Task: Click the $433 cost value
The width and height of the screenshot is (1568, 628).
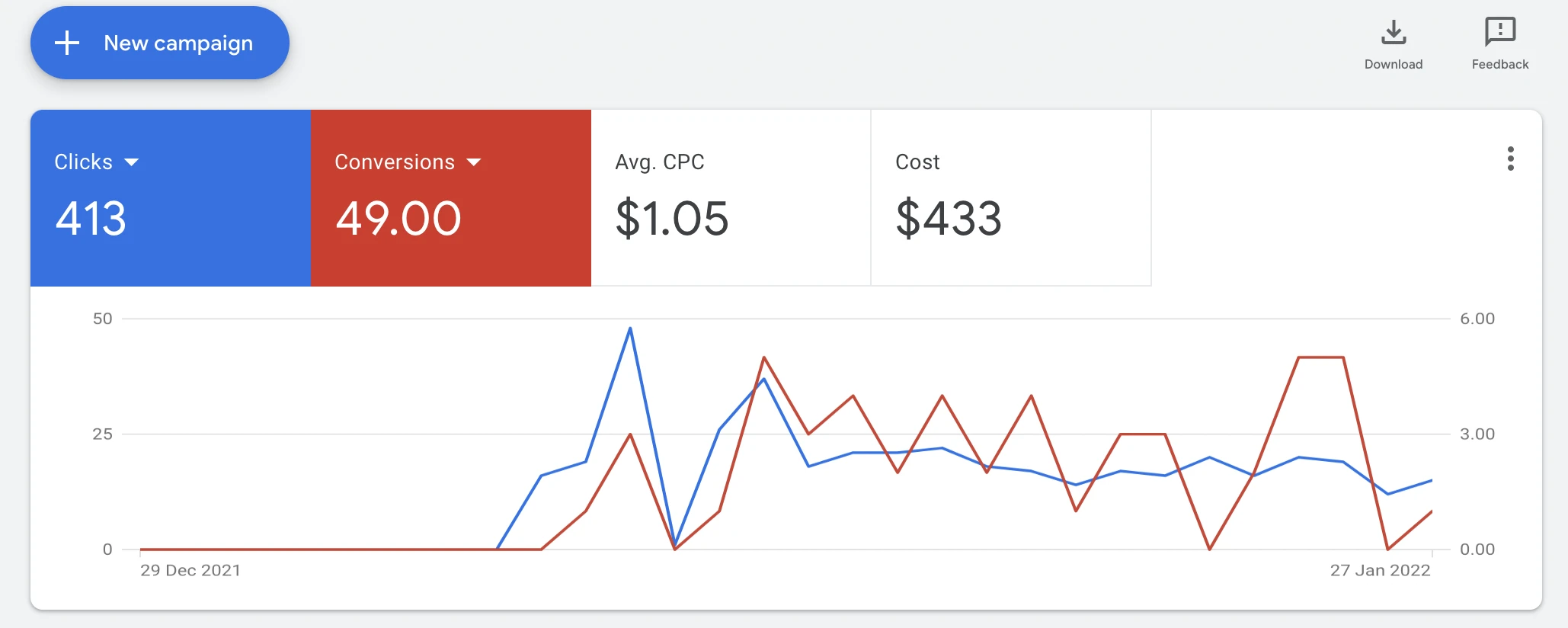Action: pos(949,219)
